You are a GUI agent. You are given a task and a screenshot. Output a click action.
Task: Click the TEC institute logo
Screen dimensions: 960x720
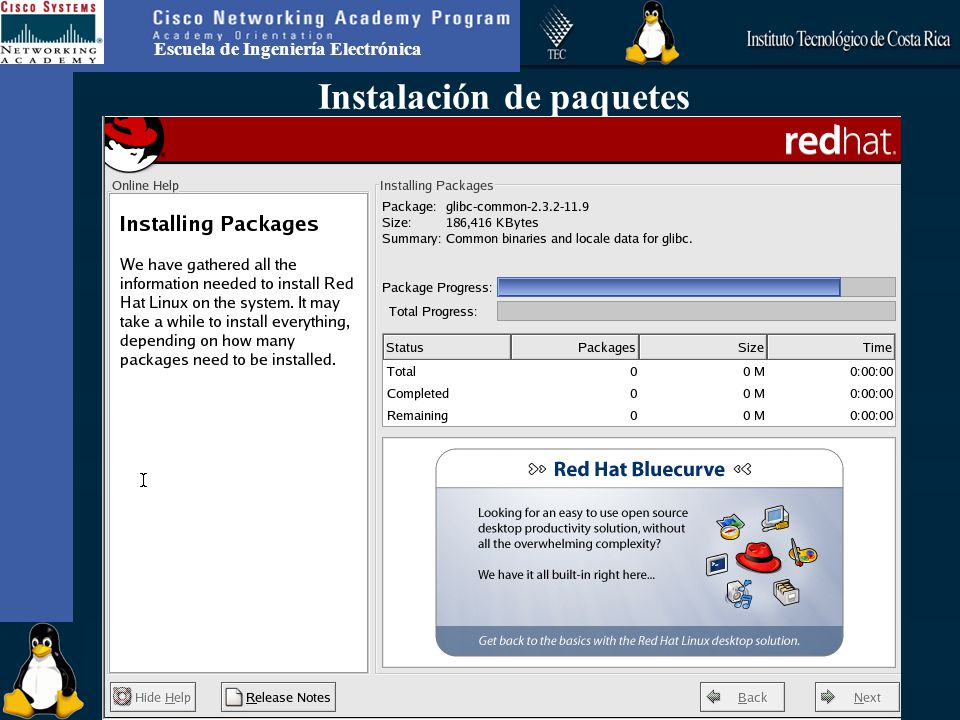pos(556,33)
